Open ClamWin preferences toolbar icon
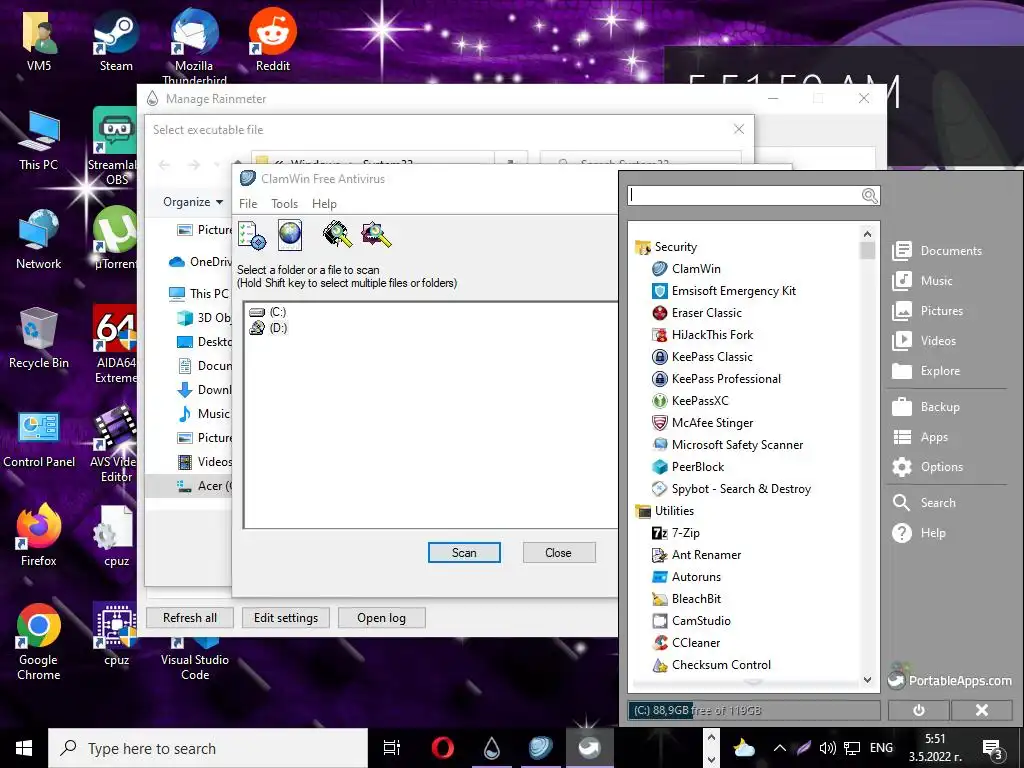The height and width of the screenshot is (768, 1024). (x=251, y=235)
